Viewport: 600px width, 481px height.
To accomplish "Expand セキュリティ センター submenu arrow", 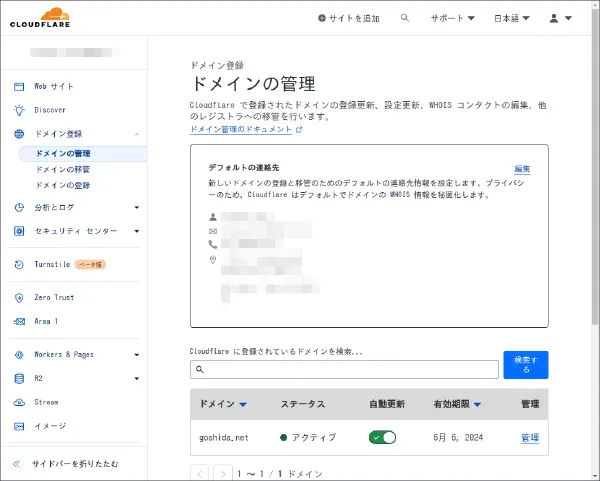I will (137, 231).
